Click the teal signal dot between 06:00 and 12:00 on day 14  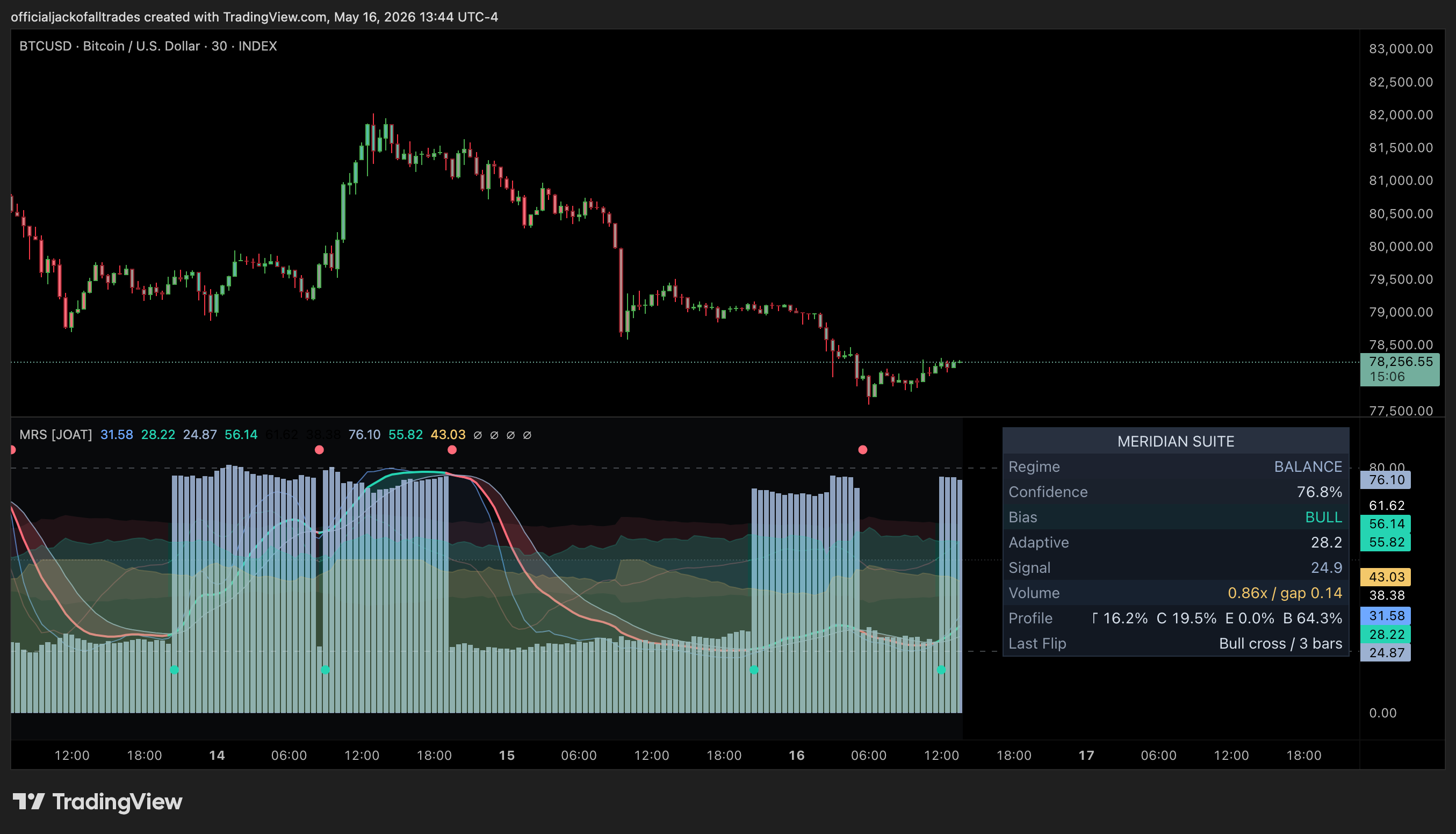point(325,670)
